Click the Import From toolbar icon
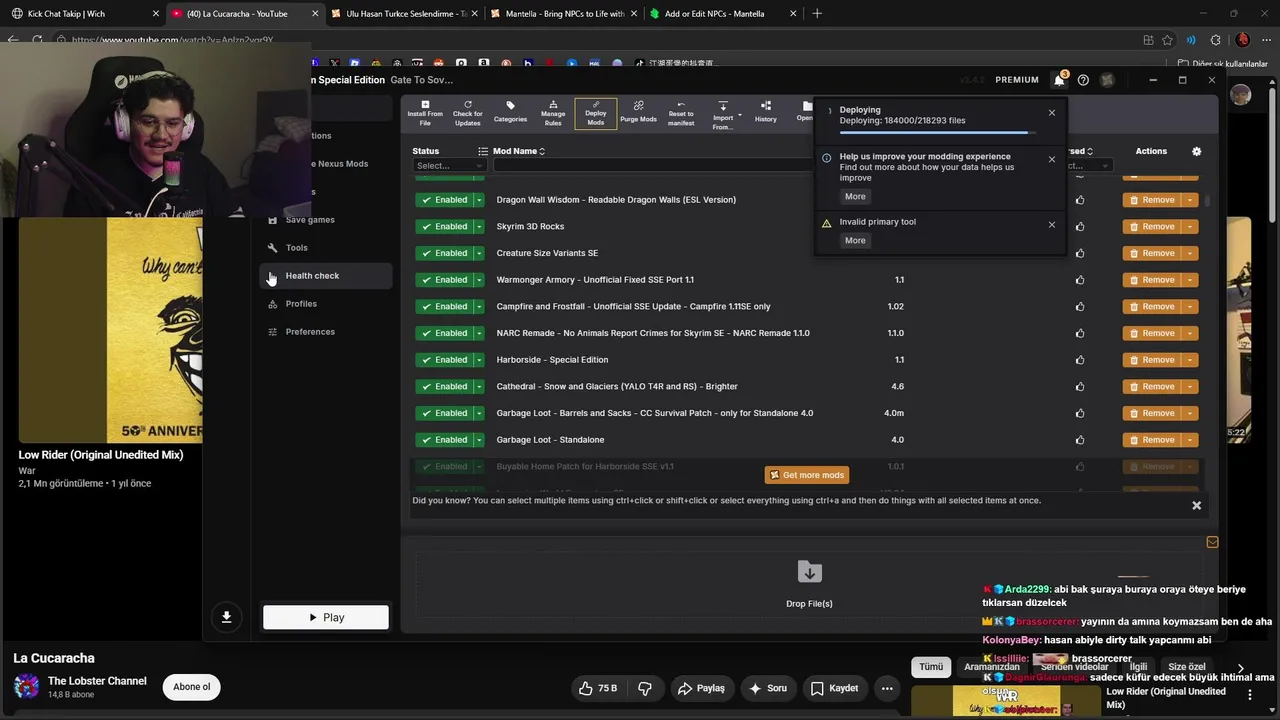 [723, 113]
